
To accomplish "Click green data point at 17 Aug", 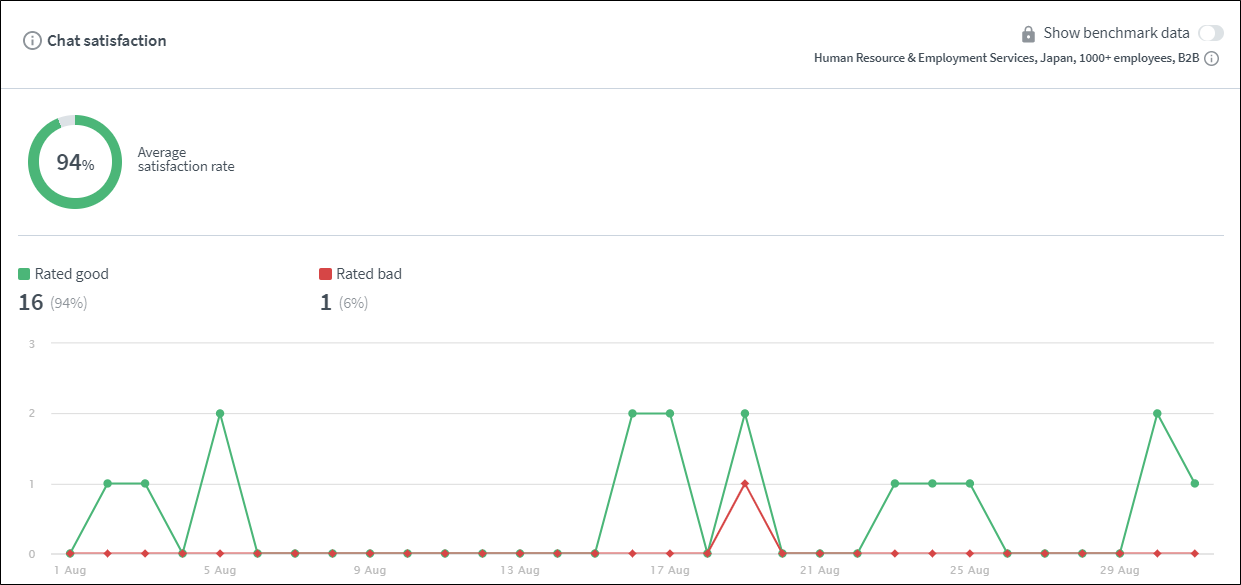I will pyautogui.click(x=670, y=413).
